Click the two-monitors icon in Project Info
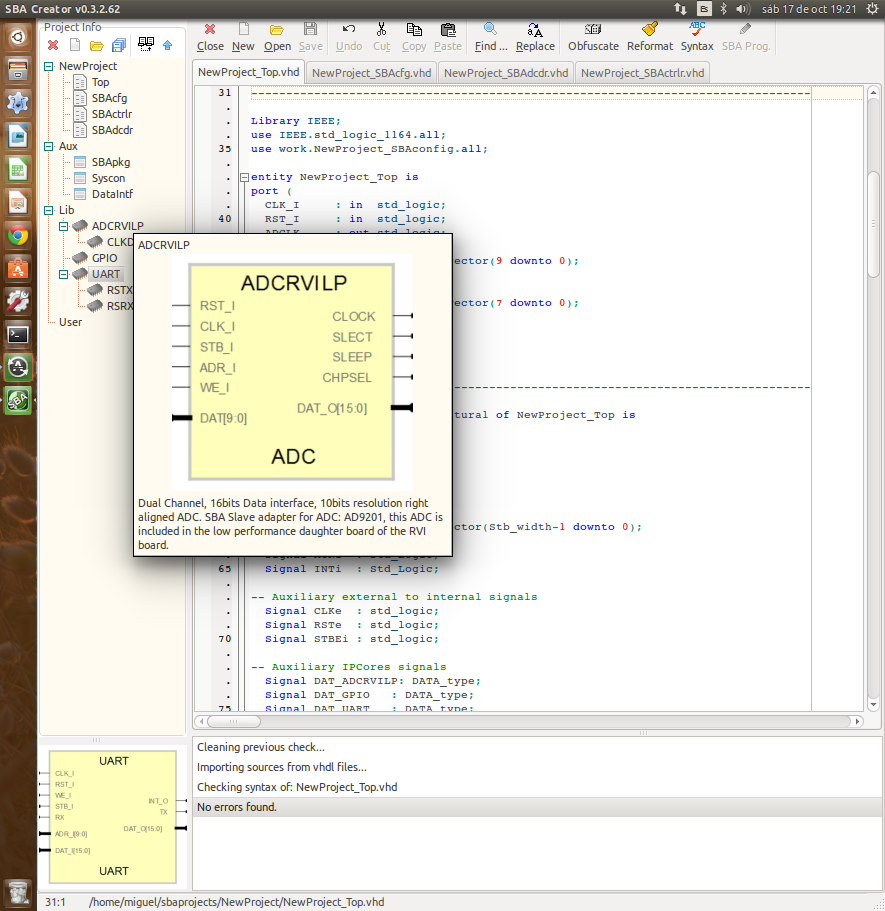The height and width of the screenshot is (911, 885). click(145, 45)
